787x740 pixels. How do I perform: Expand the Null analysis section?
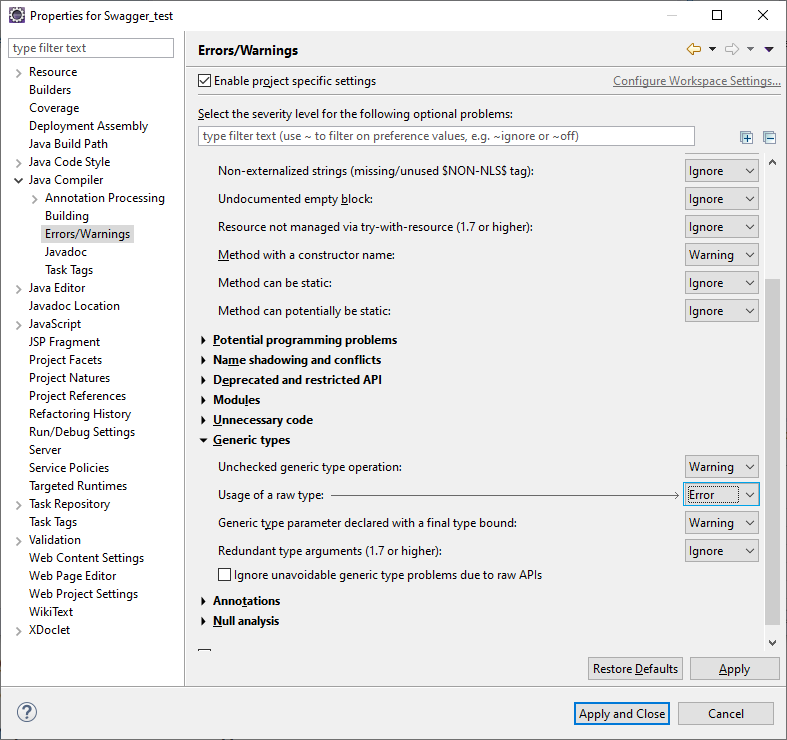point(204,621)
